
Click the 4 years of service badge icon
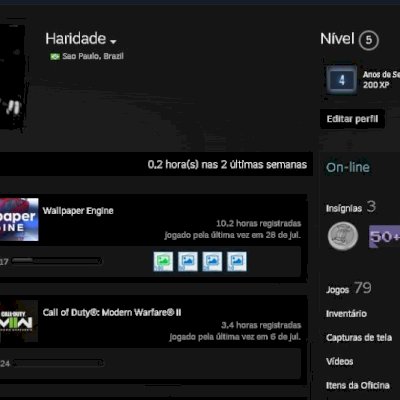point(341,80)
